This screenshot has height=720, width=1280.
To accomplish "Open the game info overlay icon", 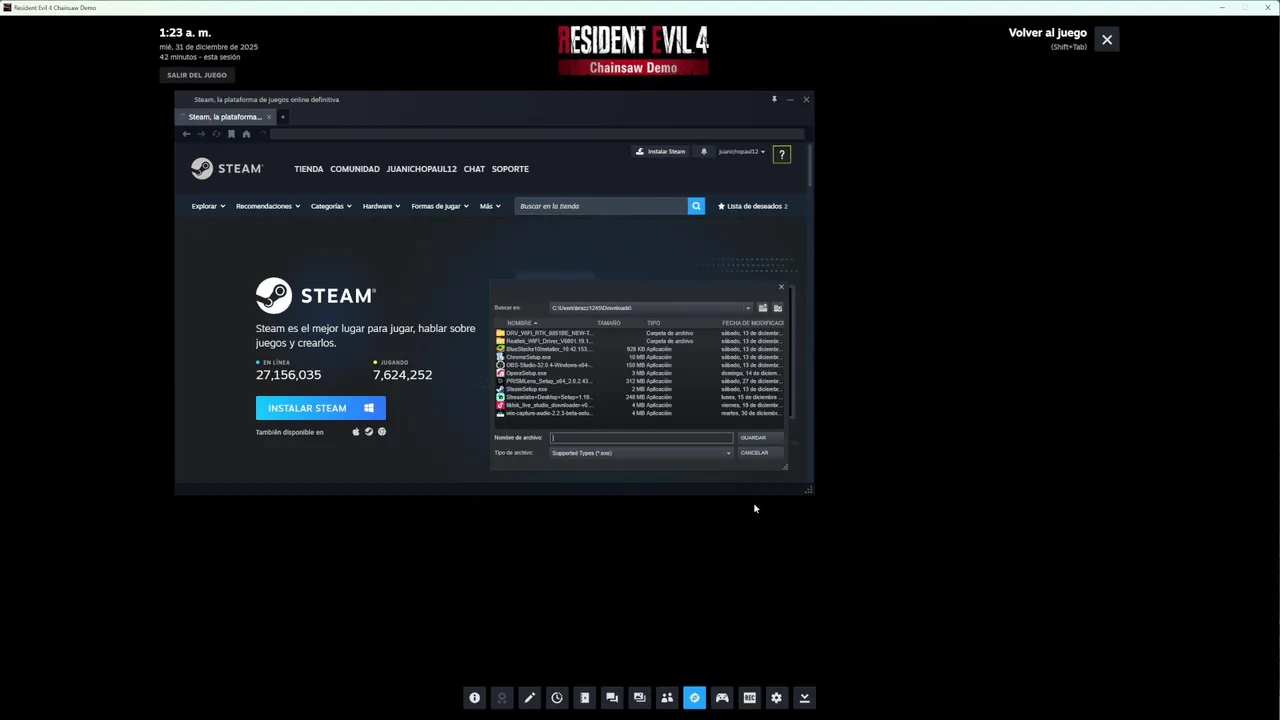I will [x=475, y=698].
